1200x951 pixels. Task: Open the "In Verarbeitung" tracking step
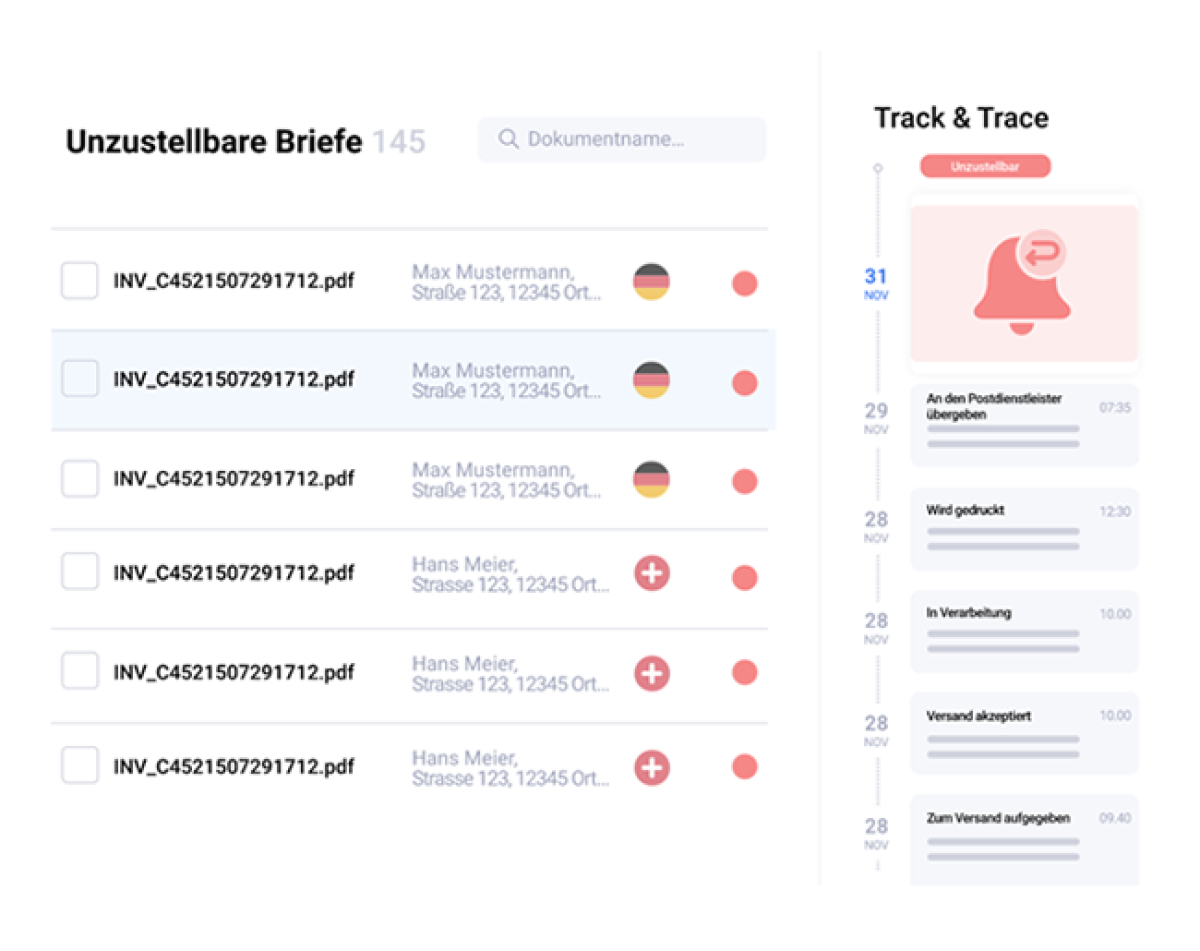point(1024,631)
